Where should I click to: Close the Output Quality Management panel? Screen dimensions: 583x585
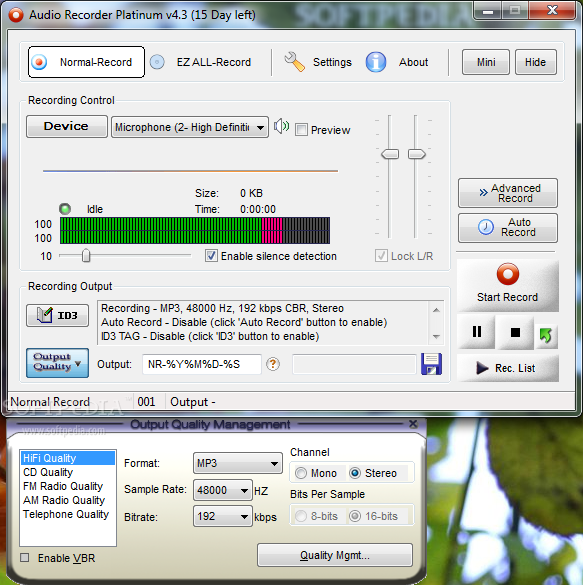pos(413,424)
